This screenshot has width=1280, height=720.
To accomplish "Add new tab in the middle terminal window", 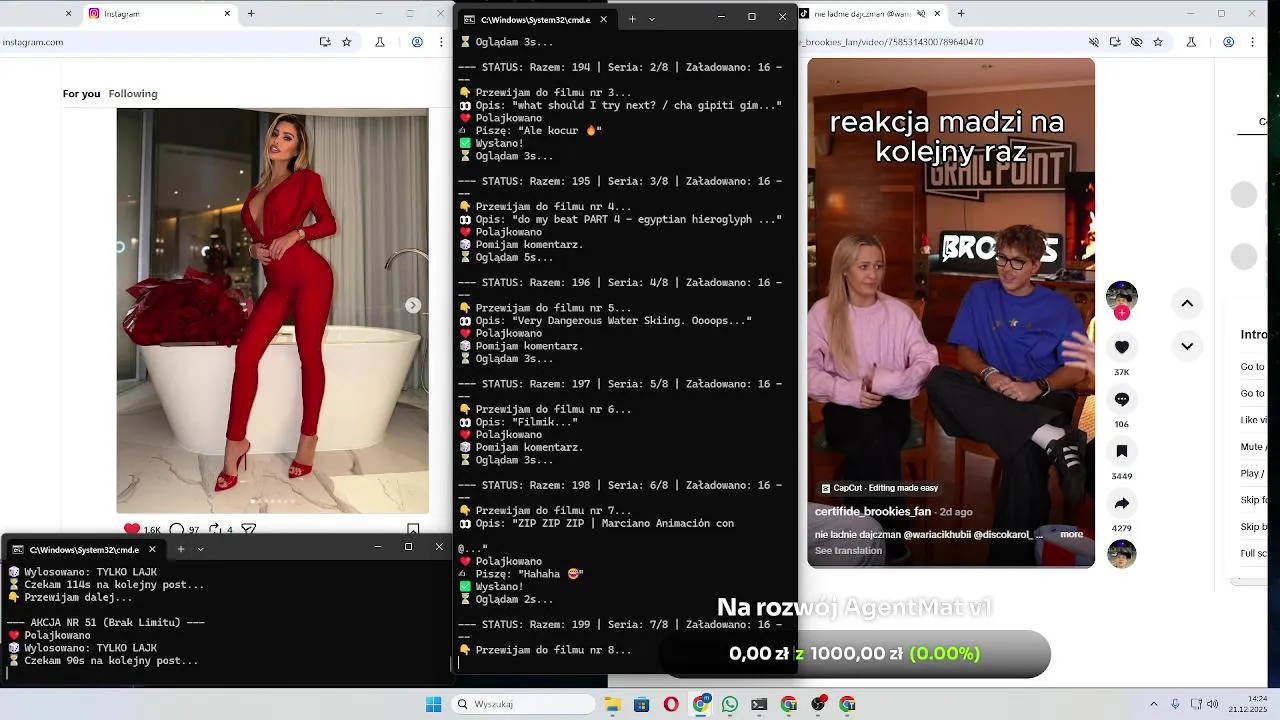I will tap(632, 19).
